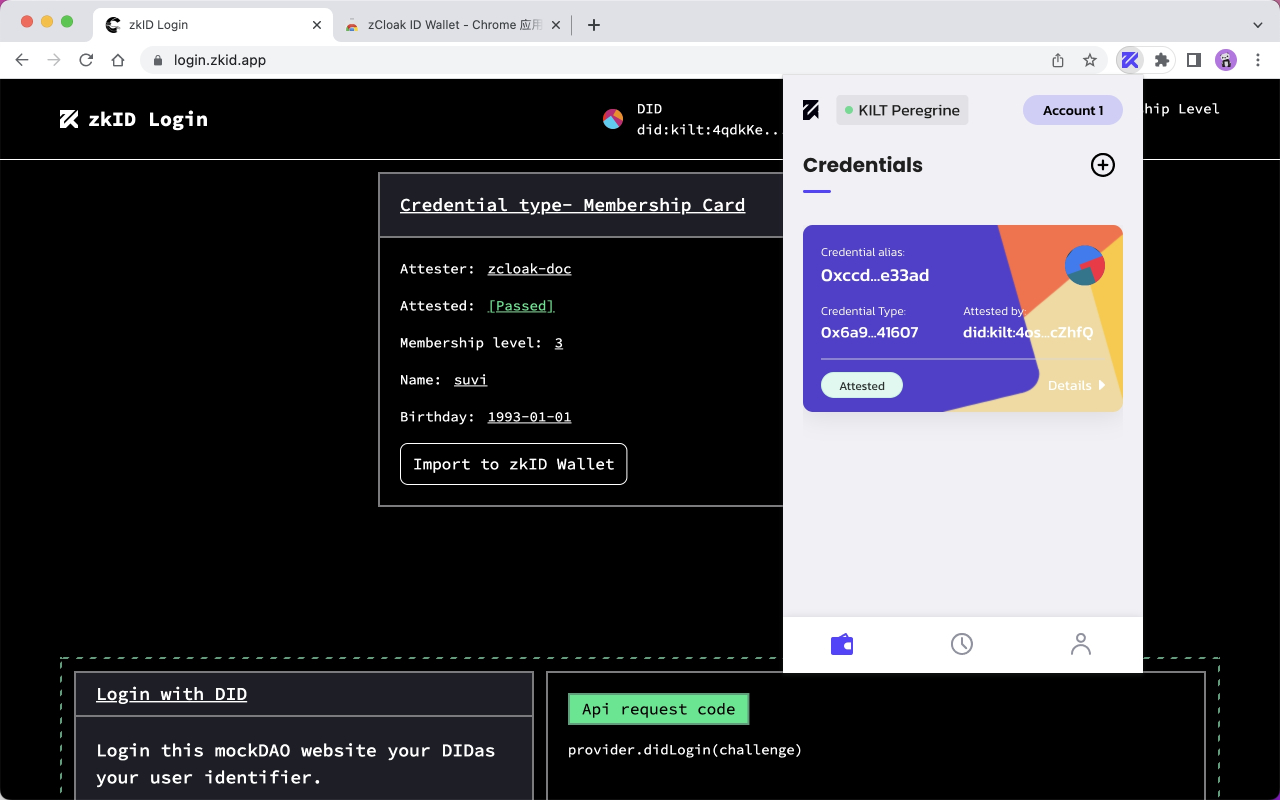Click the DID avatar icon in header
The height and width of the screenshot is (800, 1280).
pos(613,119)
